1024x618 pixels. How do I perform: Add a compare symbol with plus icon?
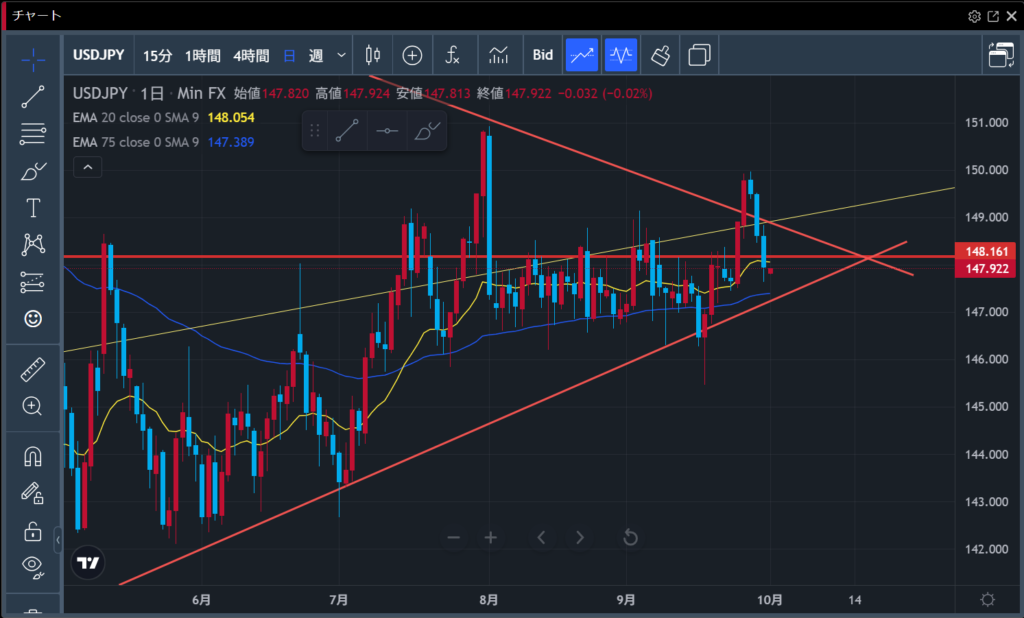(x=412, y=55)
